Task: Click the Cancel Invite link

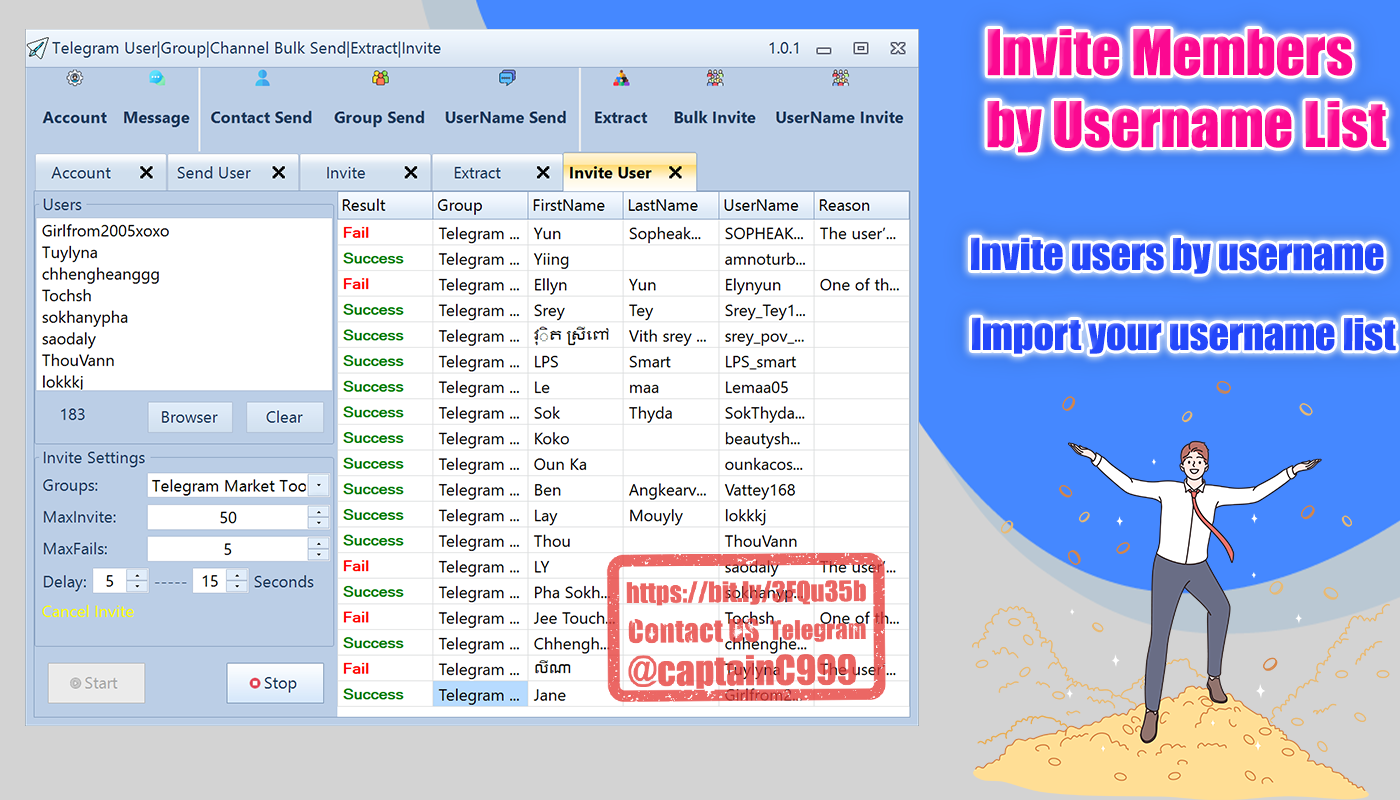Action: point(88,612)
